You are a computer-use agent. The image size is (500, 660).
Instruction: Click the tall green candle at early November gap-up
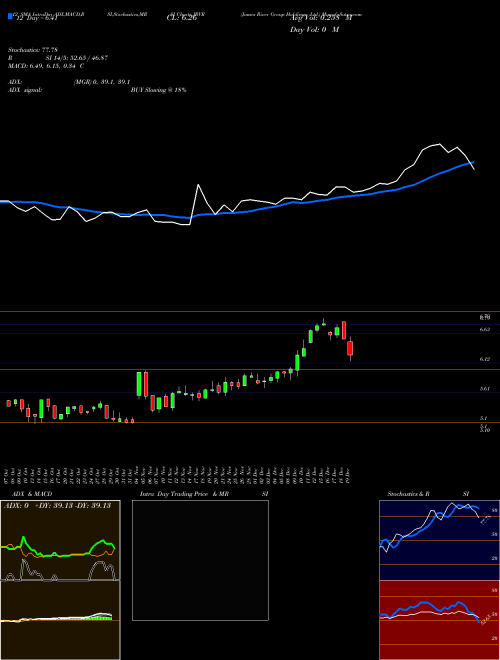[139, 384]
